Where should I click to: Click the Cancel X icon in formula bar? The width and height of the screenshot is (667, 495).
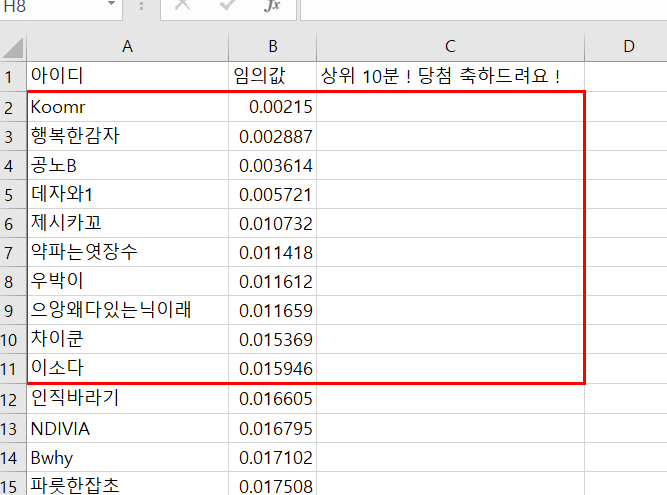183,6
